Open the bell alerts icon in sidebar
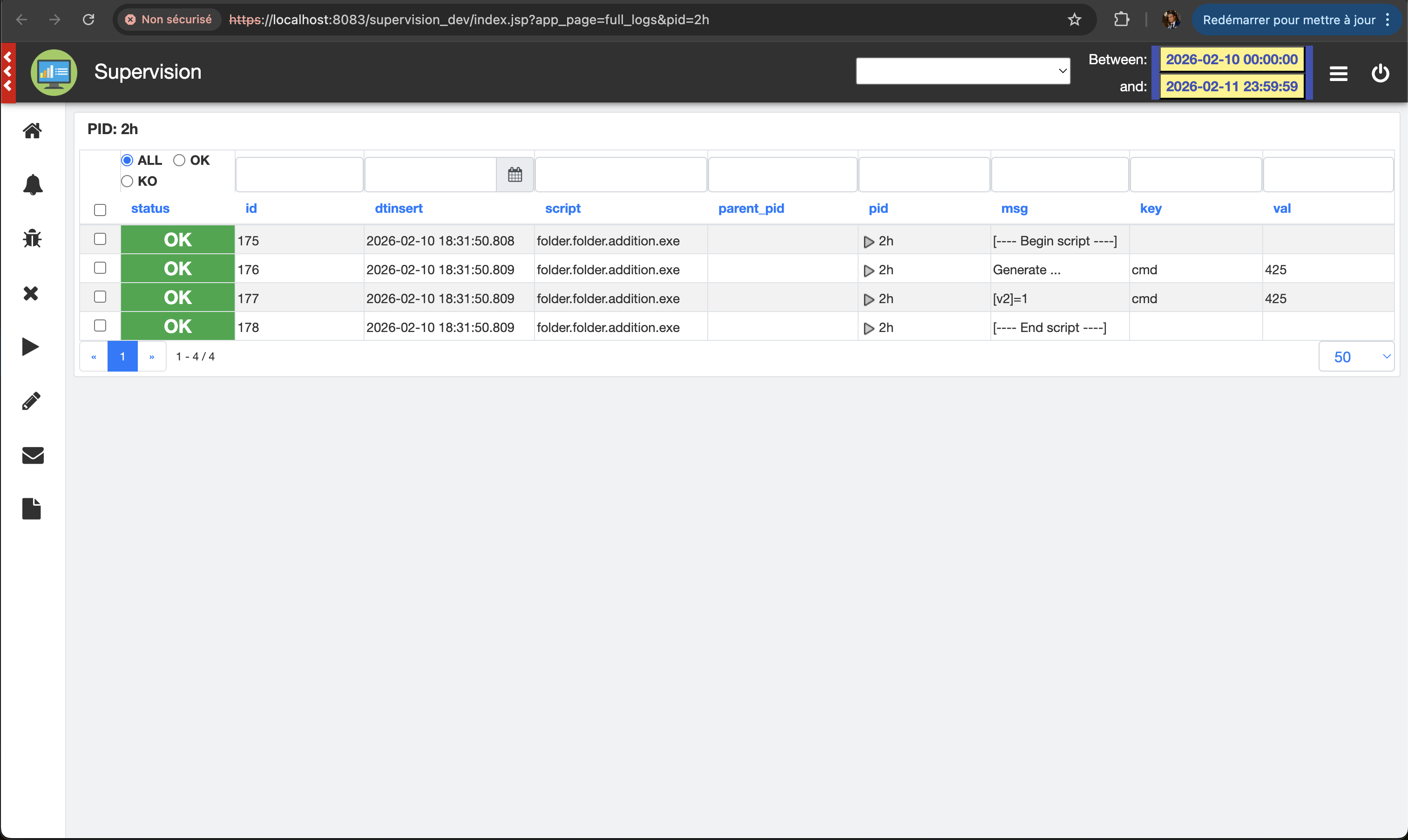The width and height of the screenshot is (1408, 840). [x=32, y=184]
